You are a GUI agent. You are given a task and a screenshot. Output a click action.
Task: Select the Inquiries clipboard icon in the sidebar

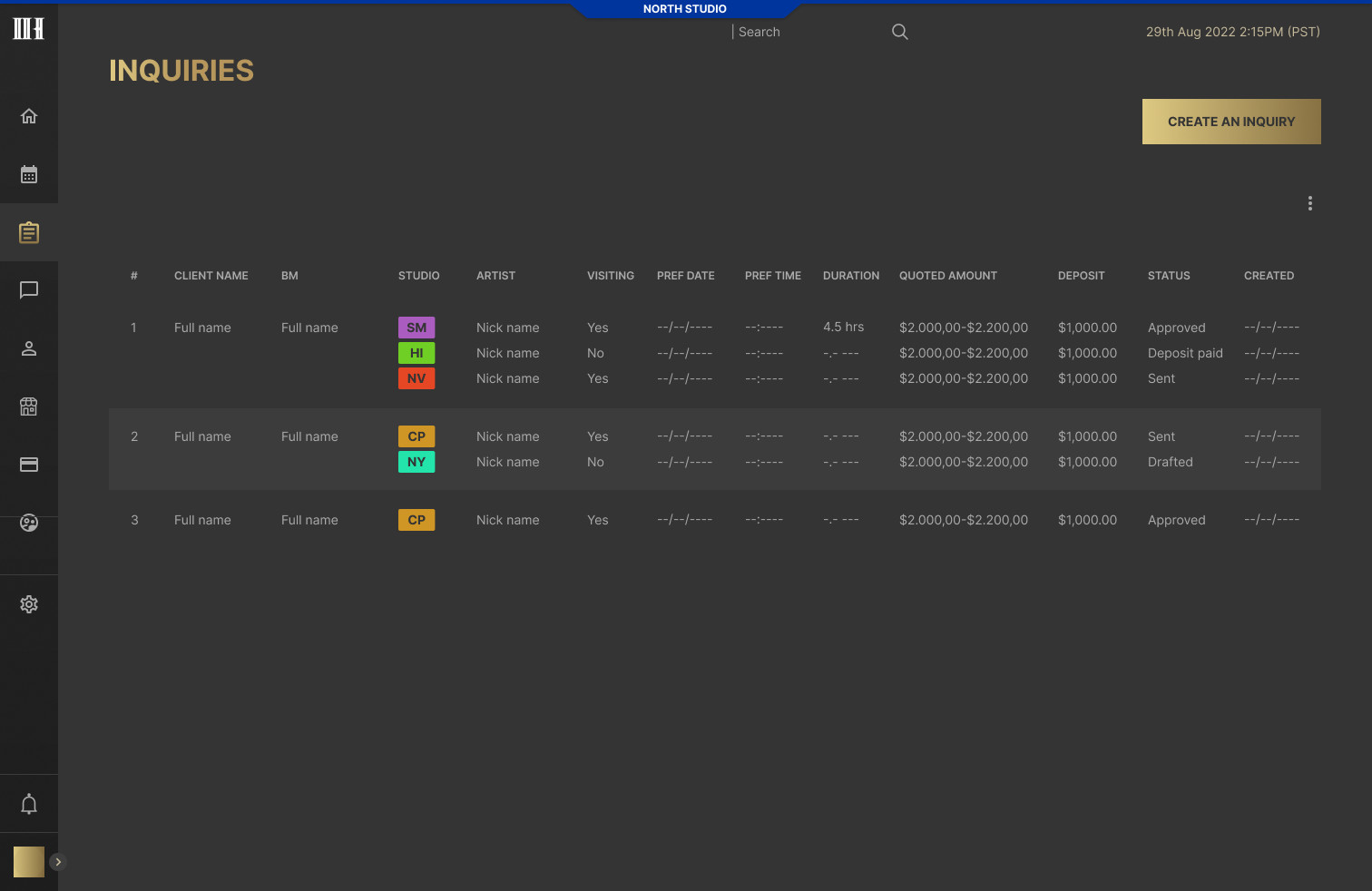coord(29,232)
